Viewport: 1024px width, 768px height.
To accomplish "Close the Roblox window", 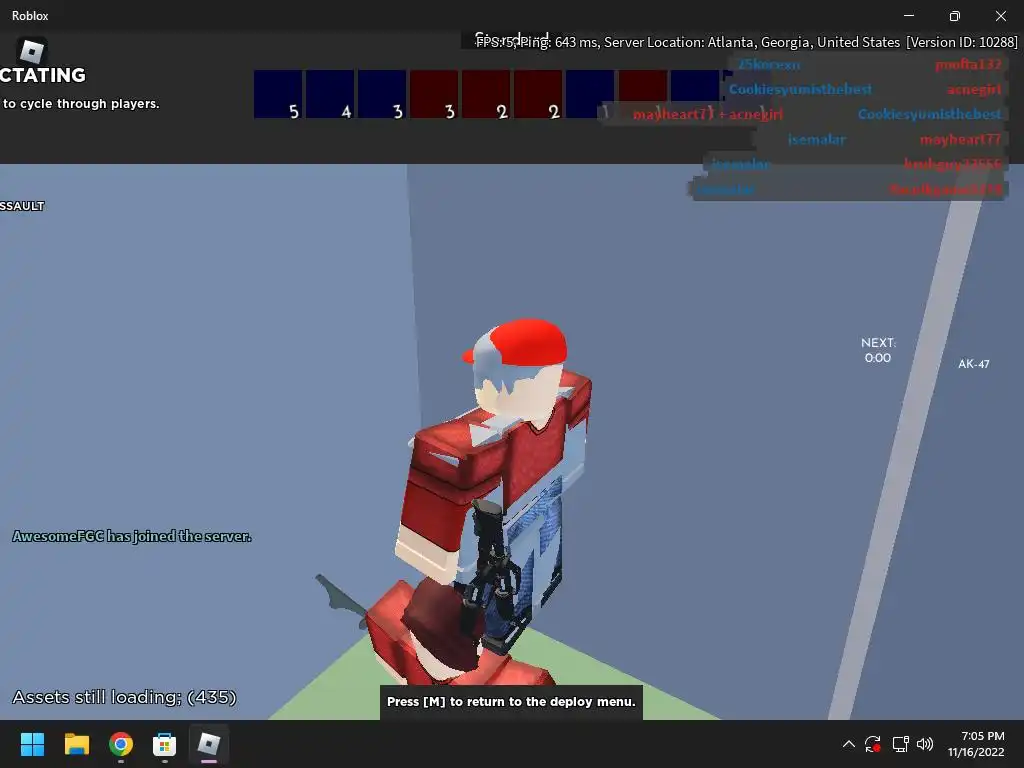I will pos(1000,16).
